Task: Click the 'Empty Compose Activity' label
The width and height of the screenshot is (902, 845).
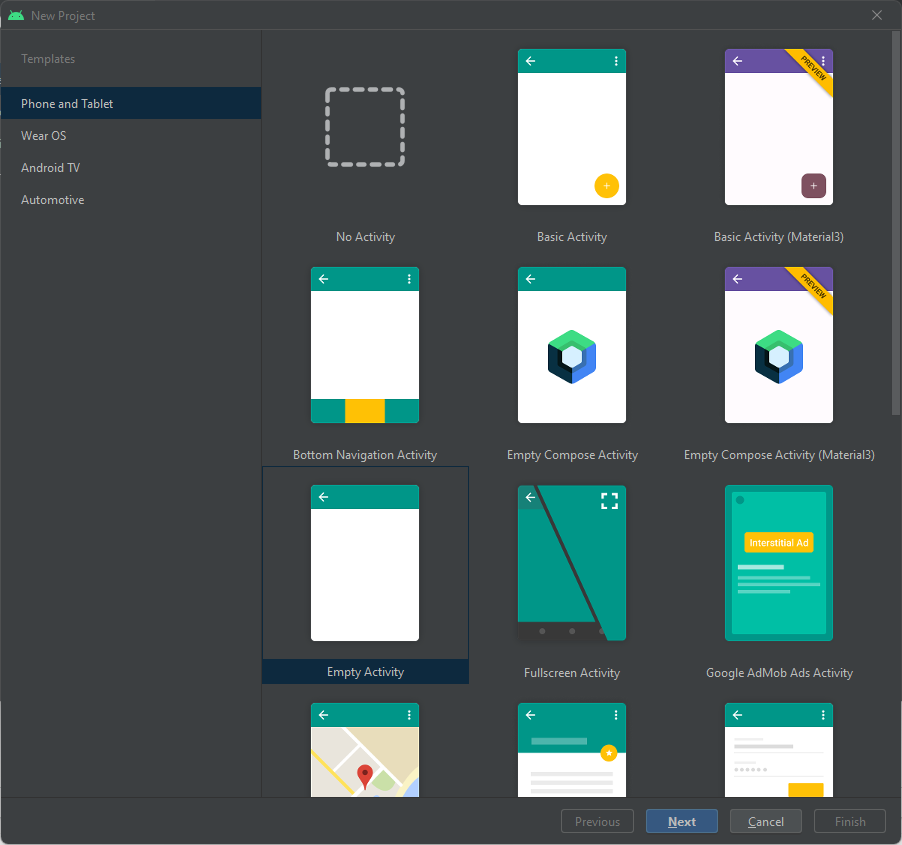Action: [572, 455]
